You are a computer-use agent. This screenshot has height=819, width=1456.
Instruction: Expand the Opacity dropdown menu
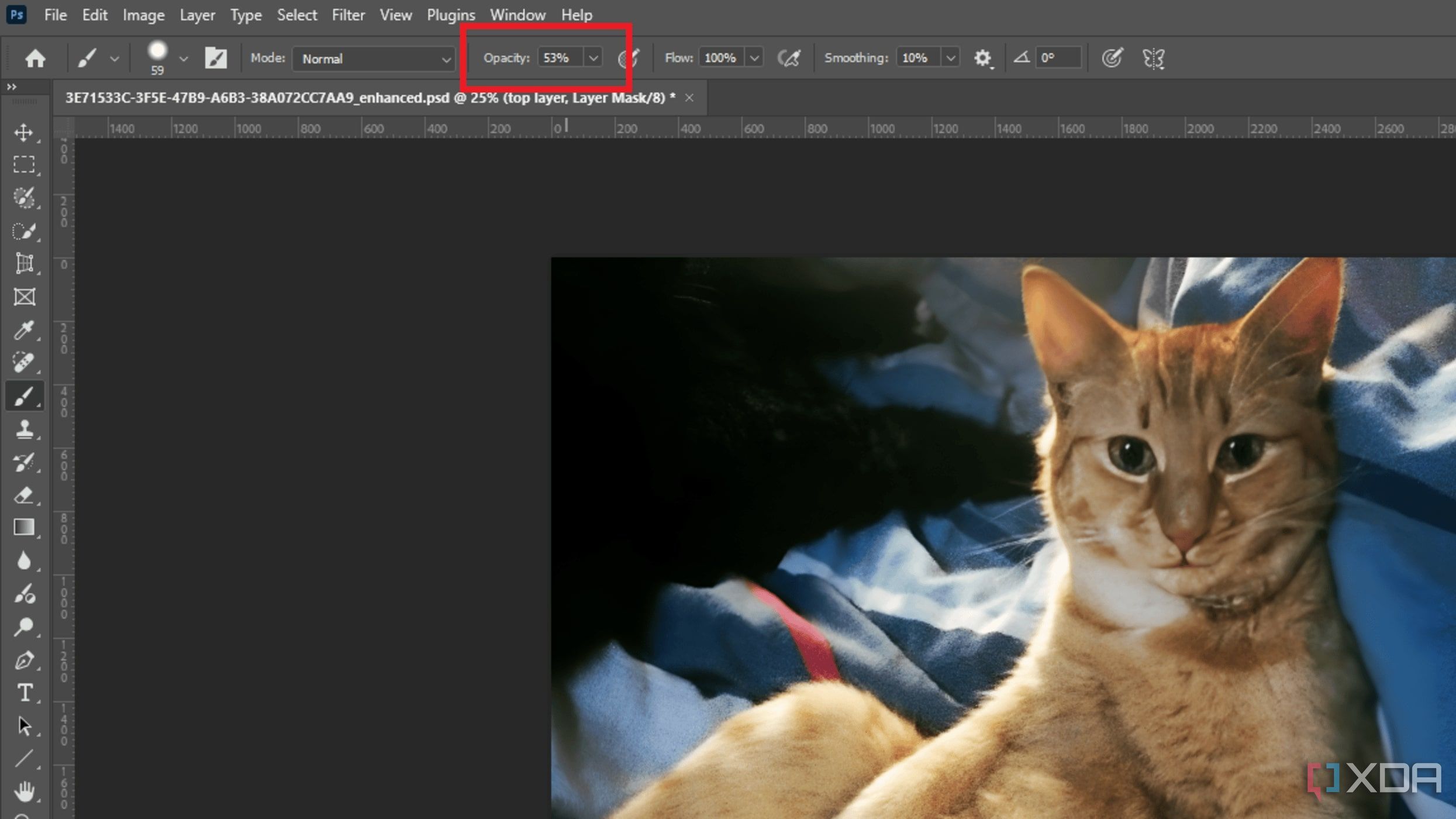point(592,57)
